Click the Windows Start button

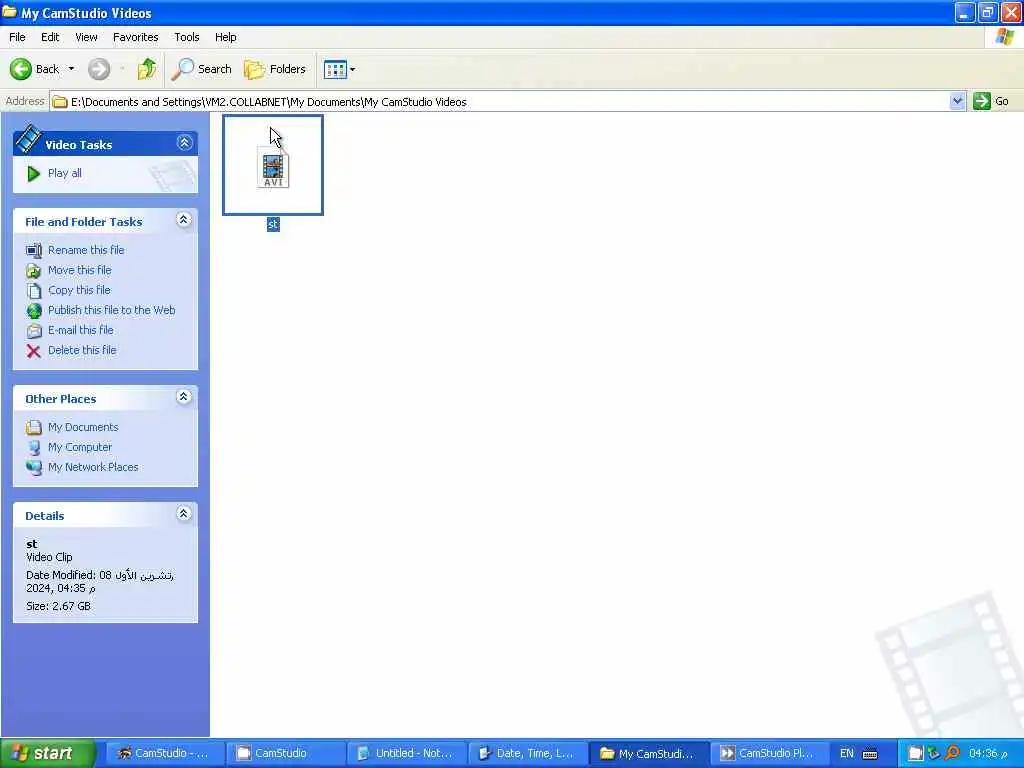pos(47,753)
